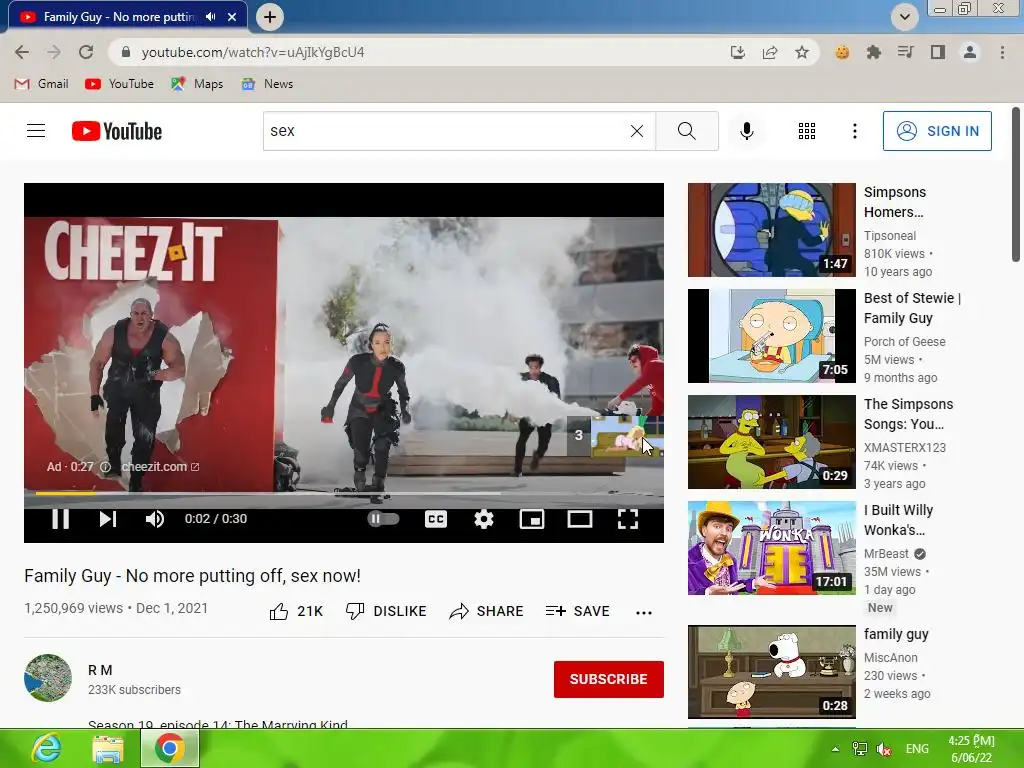Open YouTube bookmark

tap(120, 84)
